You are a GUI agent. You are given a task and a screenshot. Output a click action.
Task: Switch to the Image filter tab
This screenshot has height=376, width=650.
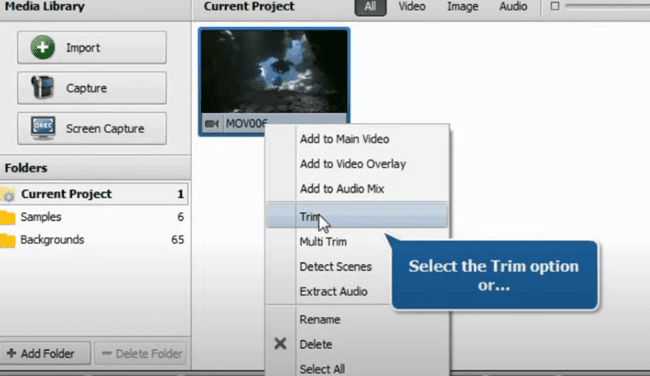point(463,7)
